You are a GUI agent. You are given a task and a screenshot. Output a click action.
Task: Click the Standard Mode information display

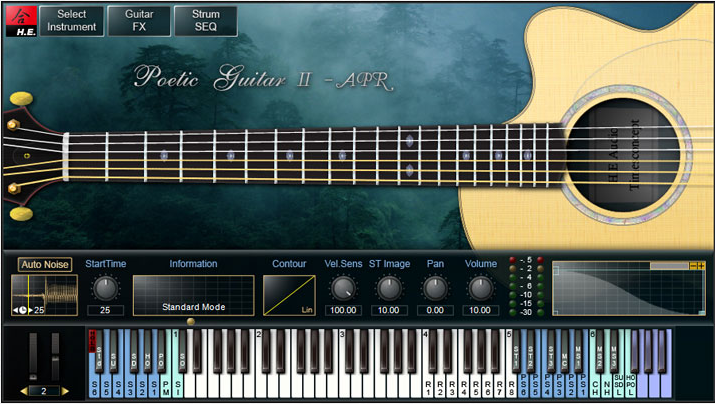tap(193, 295)
